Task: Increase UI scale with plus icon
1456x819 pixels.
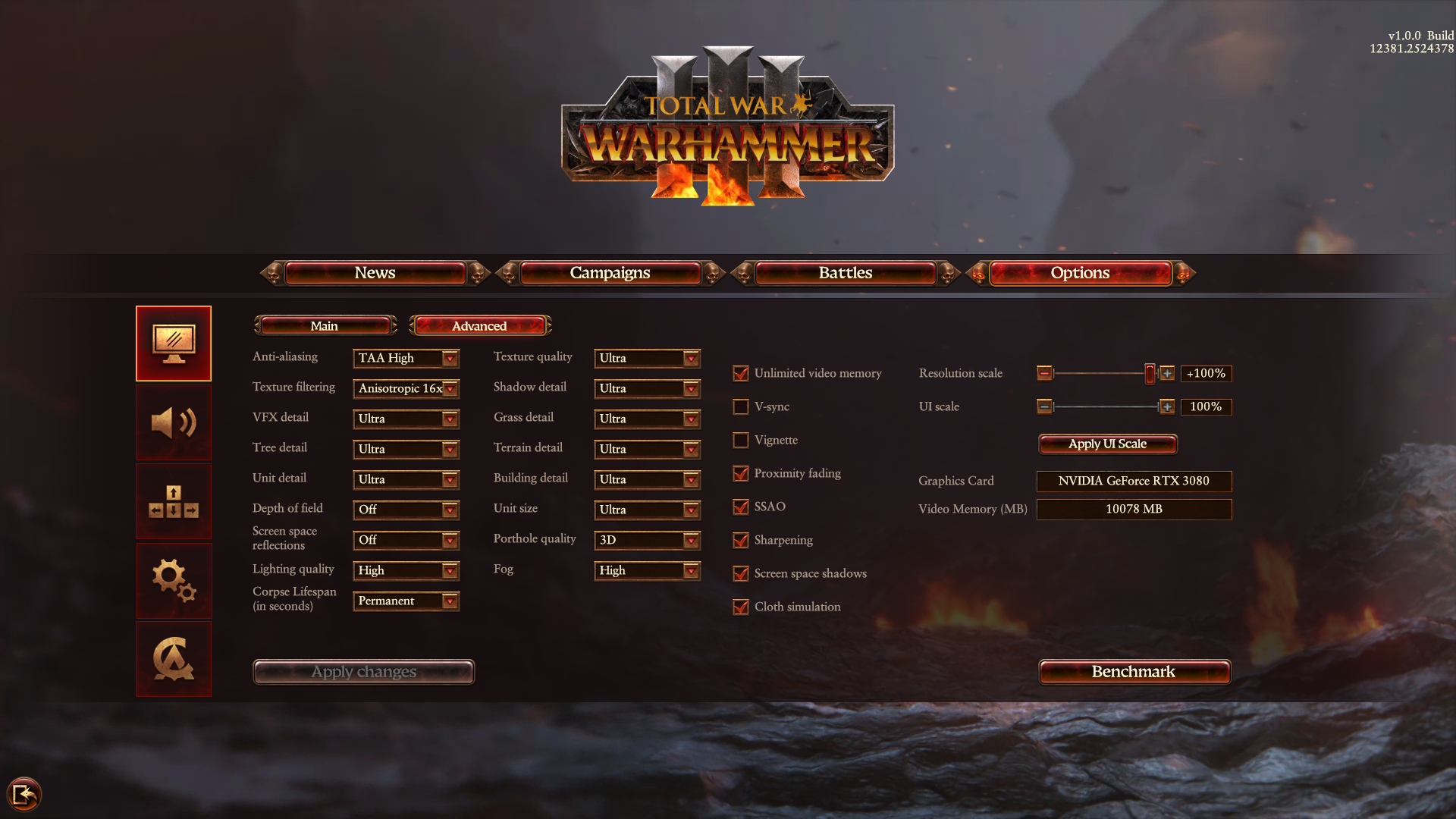Action: click(x=1167, y=407)
